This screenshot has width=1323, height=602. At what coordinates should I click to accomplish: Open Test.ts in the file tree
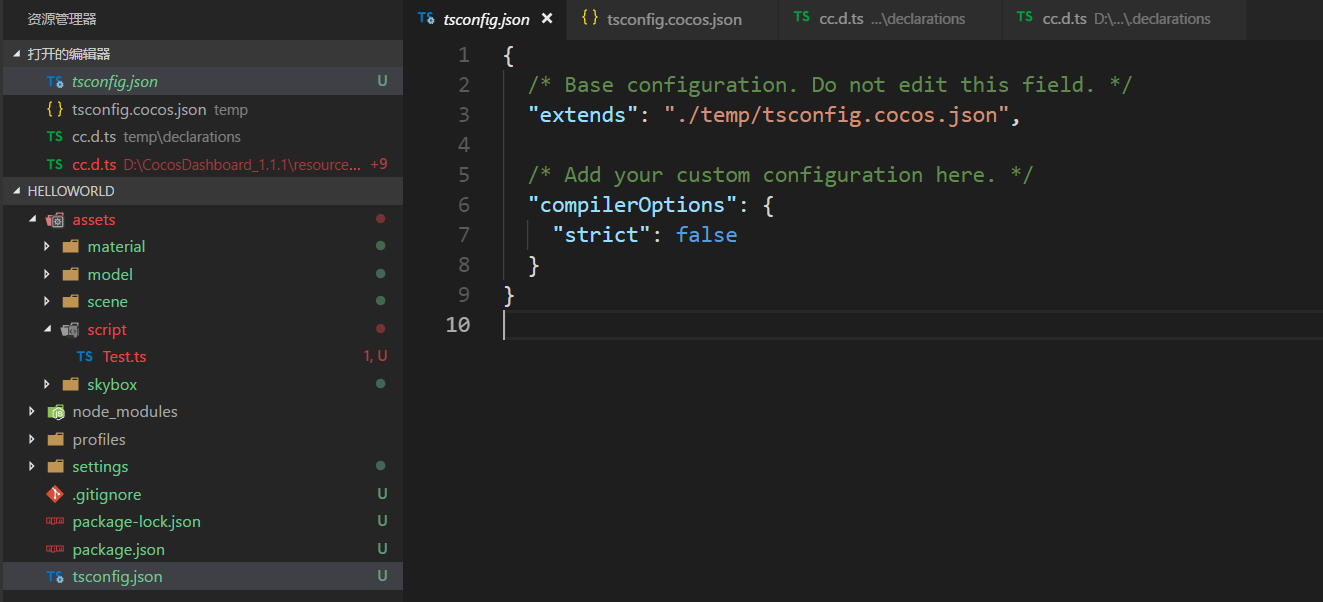click(124, 357)
